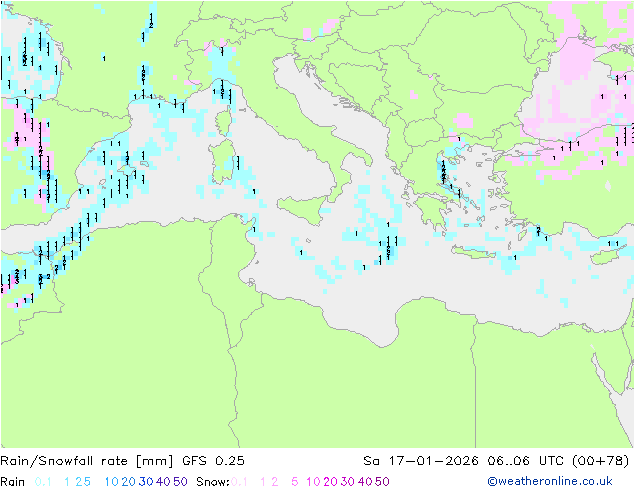Pick the Rain legend 40 value

[x=163, y=482]
